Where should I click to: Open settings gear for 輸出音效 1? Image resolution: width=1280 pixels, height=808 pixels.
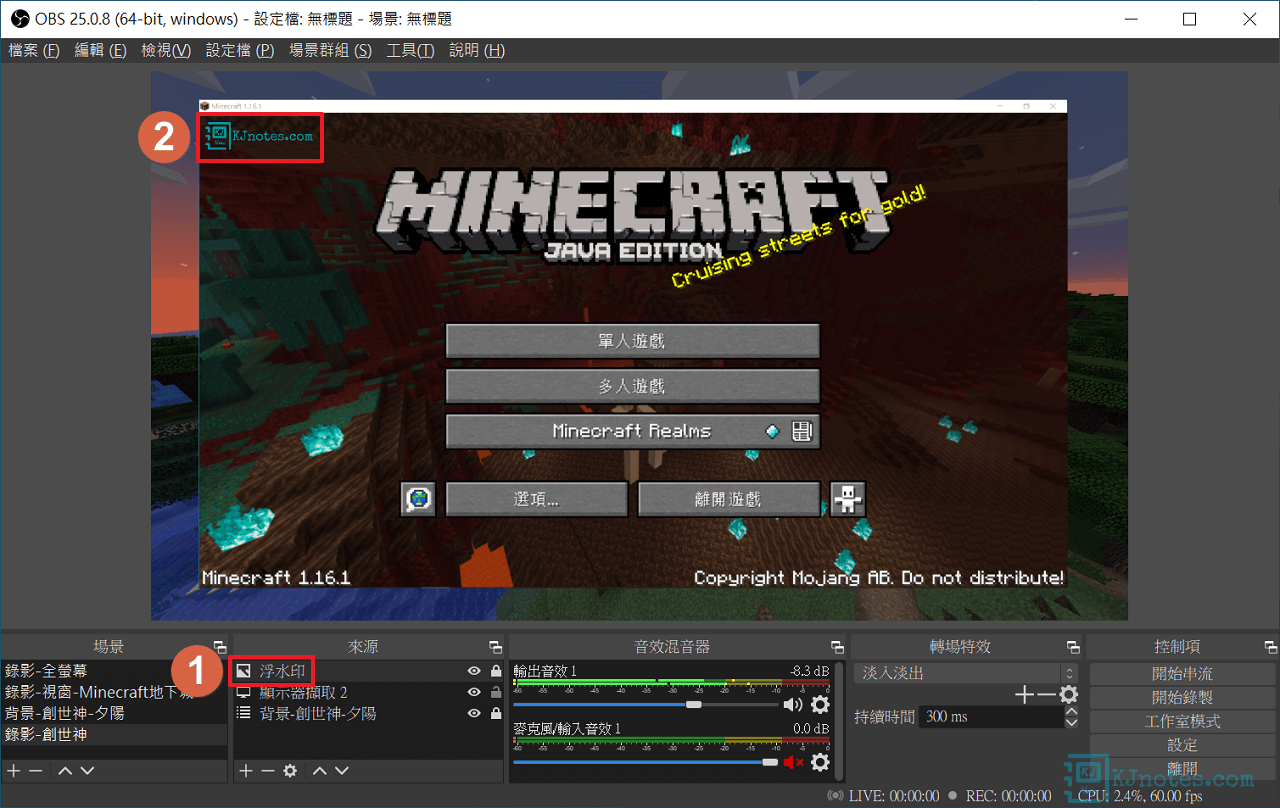[820, 705]
